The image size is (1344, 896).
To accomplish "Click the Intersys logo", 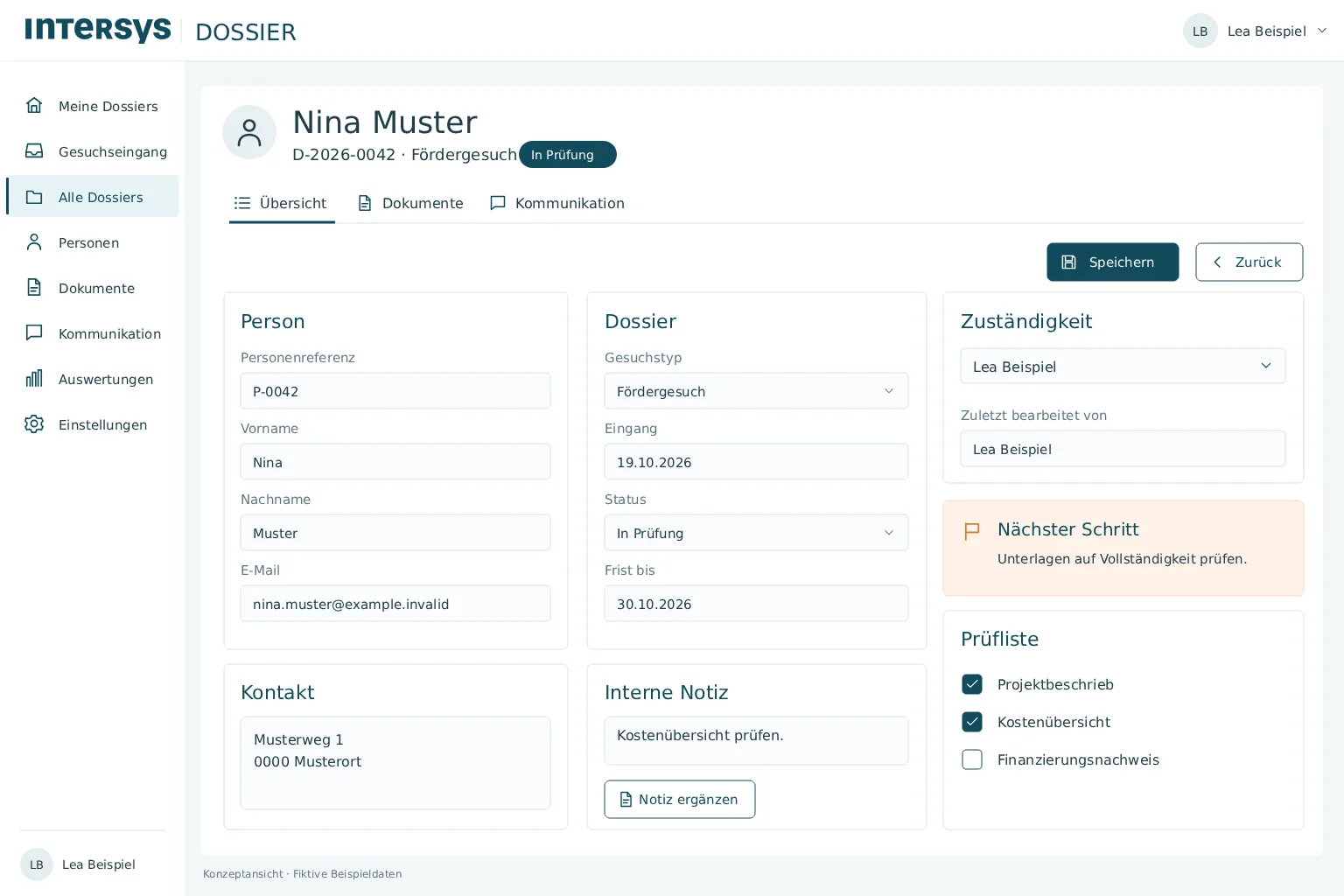I will (x=98, y=30).
